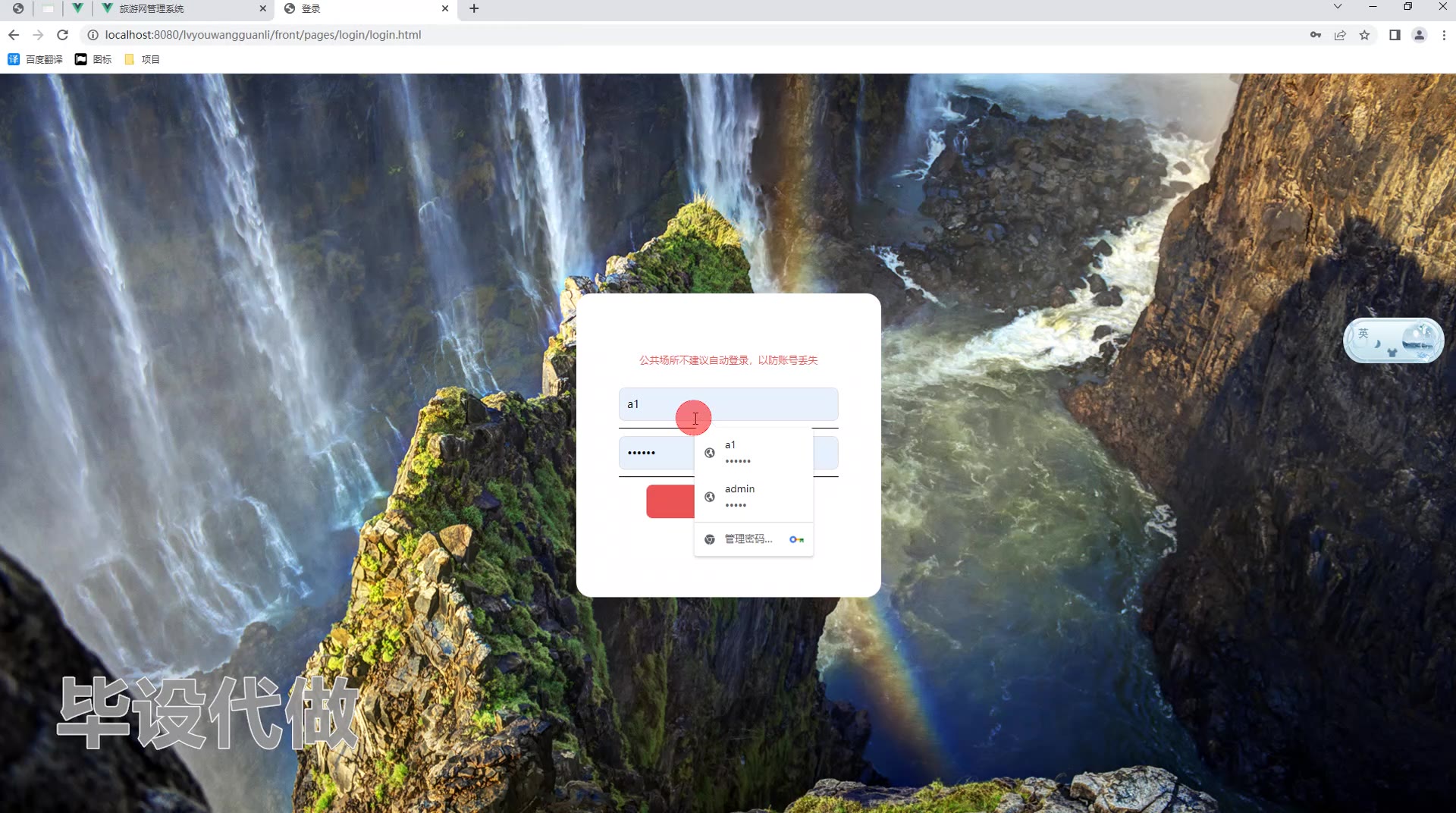Choose saved account admin from autofill list
Image resolution: width=1456 pixels, height=813 pixels.
753,496
